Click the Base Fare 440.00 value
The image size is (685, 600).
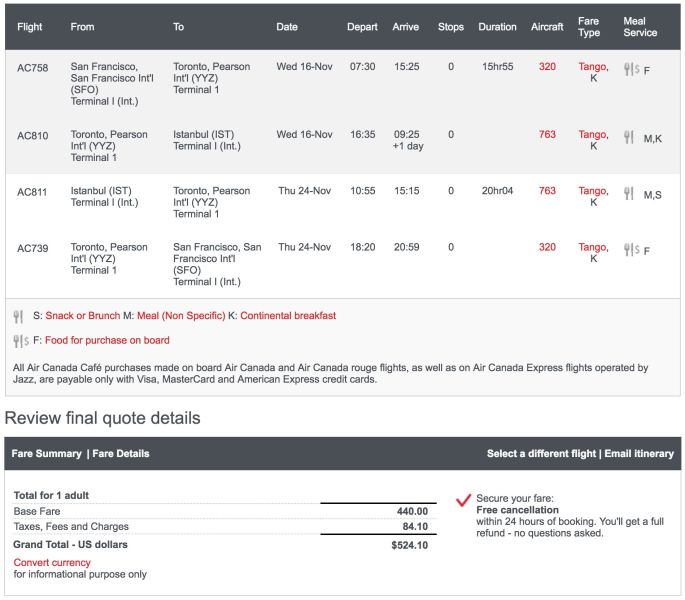pos(412,511)
